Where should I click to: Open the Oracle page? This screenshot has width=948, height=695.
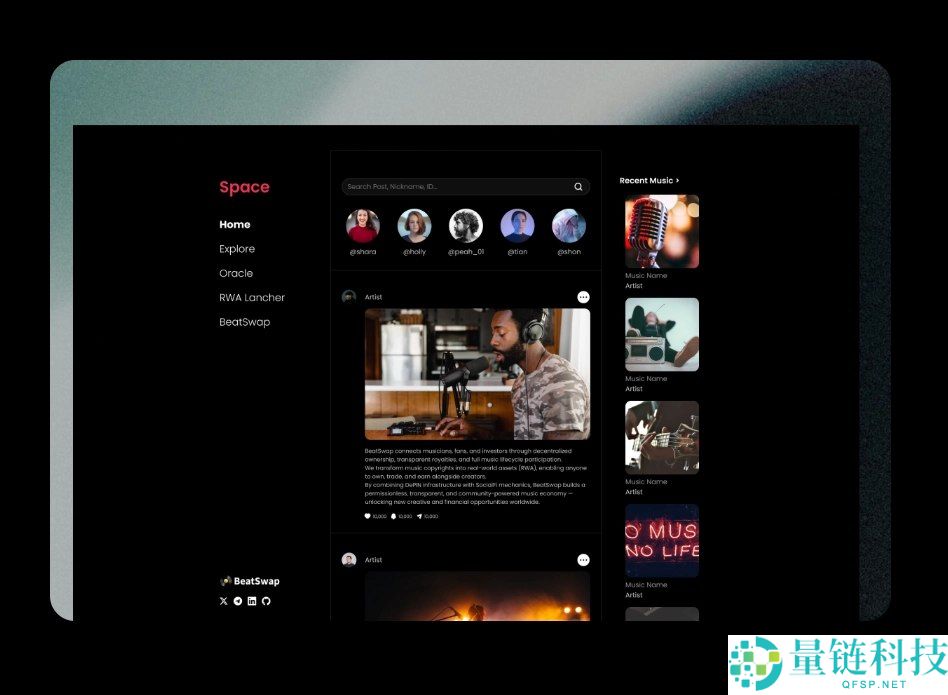236,273
